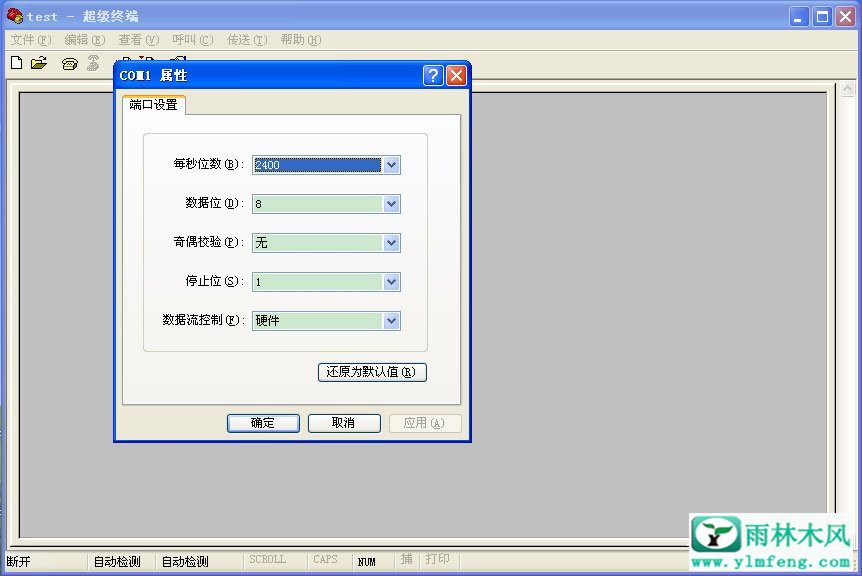Viewport: 862px width, 576px height.
Task: Close the COM1 properties dialog
Action: pos(456,75)
